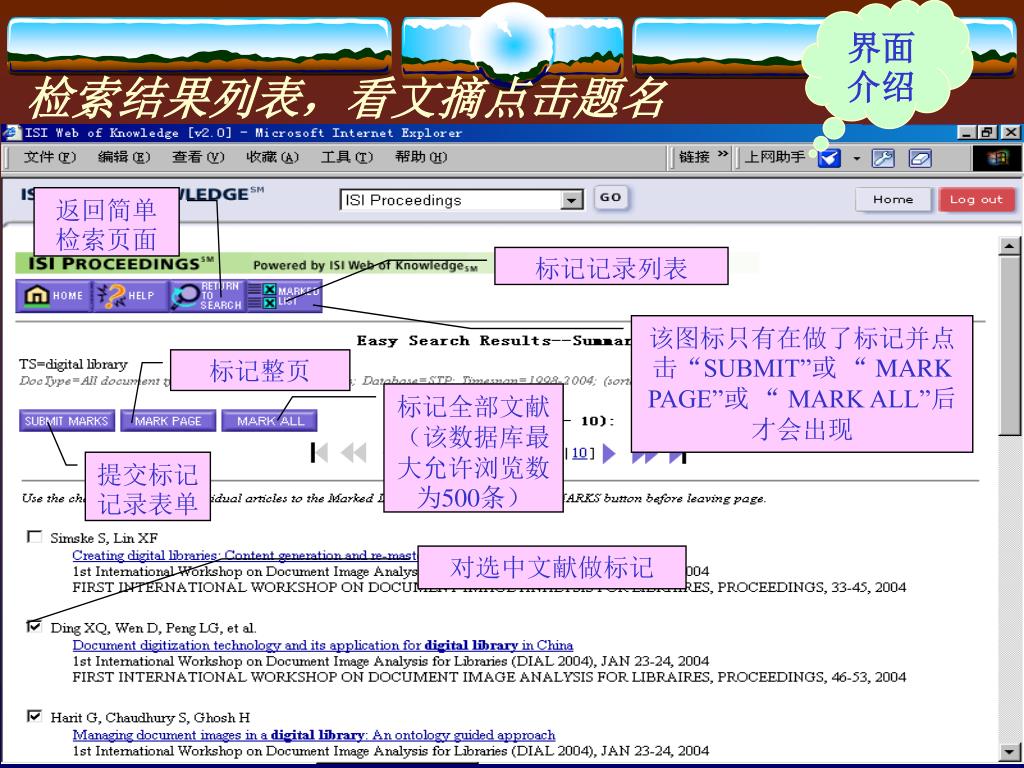Uncheck the Harit G, Chaudhury S record
Image resolution: width=1024 pixels, height=768 pixels.
[34, 716]
